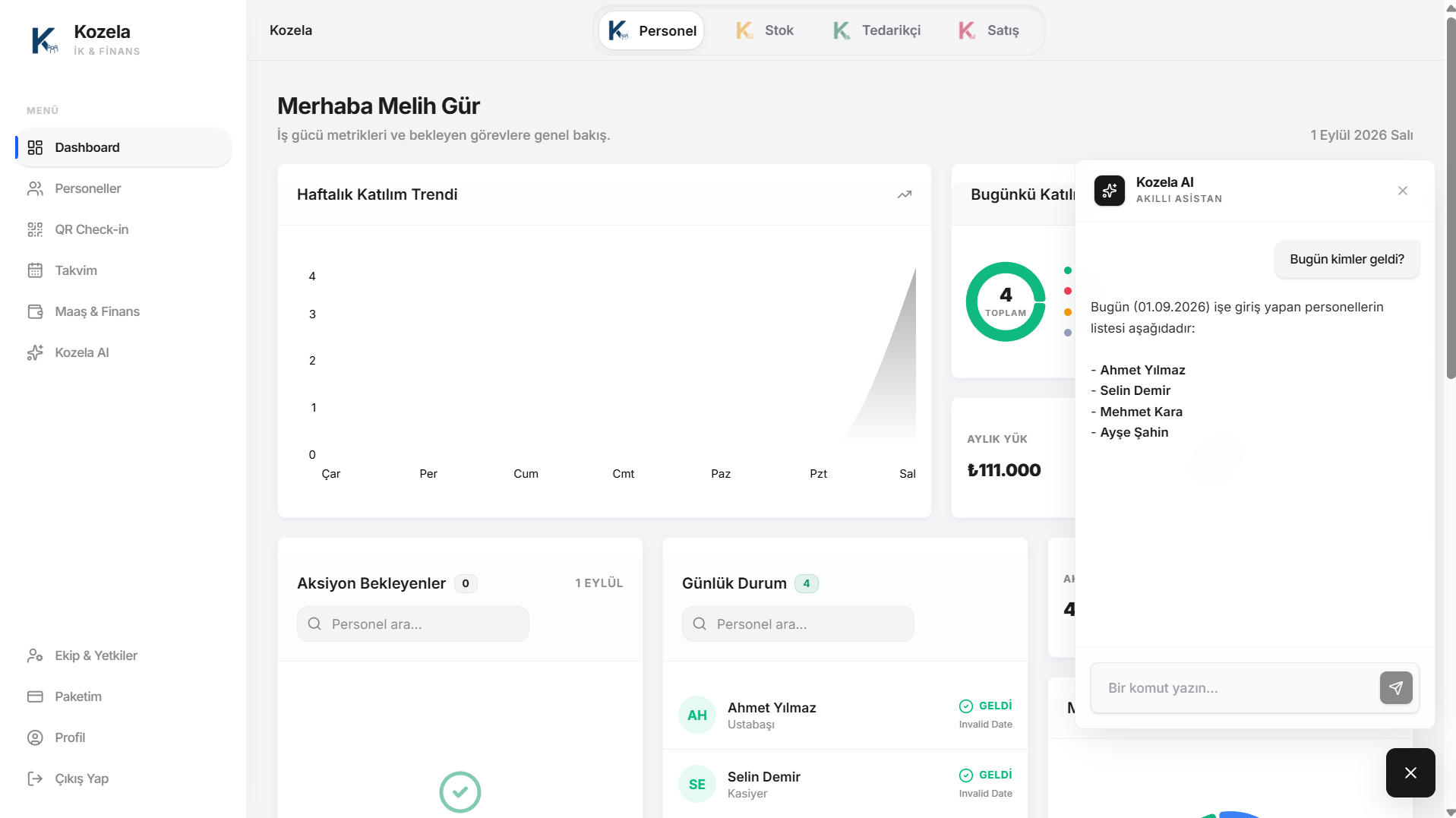This screenshot has height=818, width=1456.
Task: Click the Kozela logo in the sidebar
Action: pyautogui.click(x=44, y=40)
